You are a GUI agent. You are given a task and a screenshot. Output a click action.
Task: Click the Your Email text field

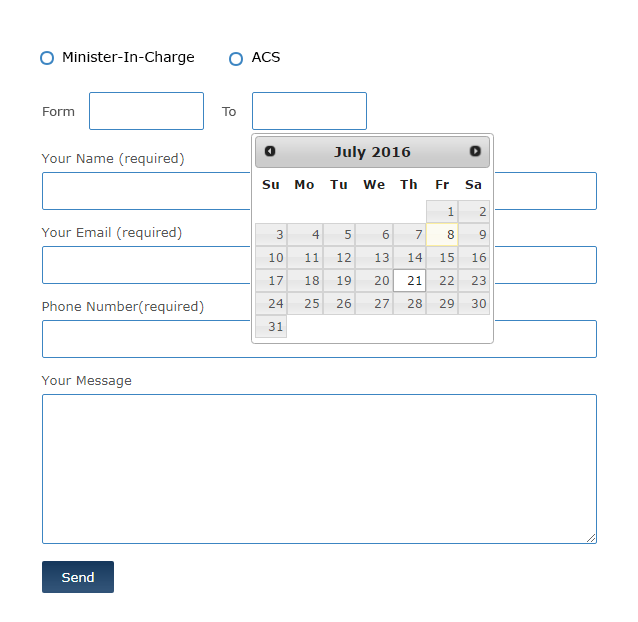[x=145, y=265]
